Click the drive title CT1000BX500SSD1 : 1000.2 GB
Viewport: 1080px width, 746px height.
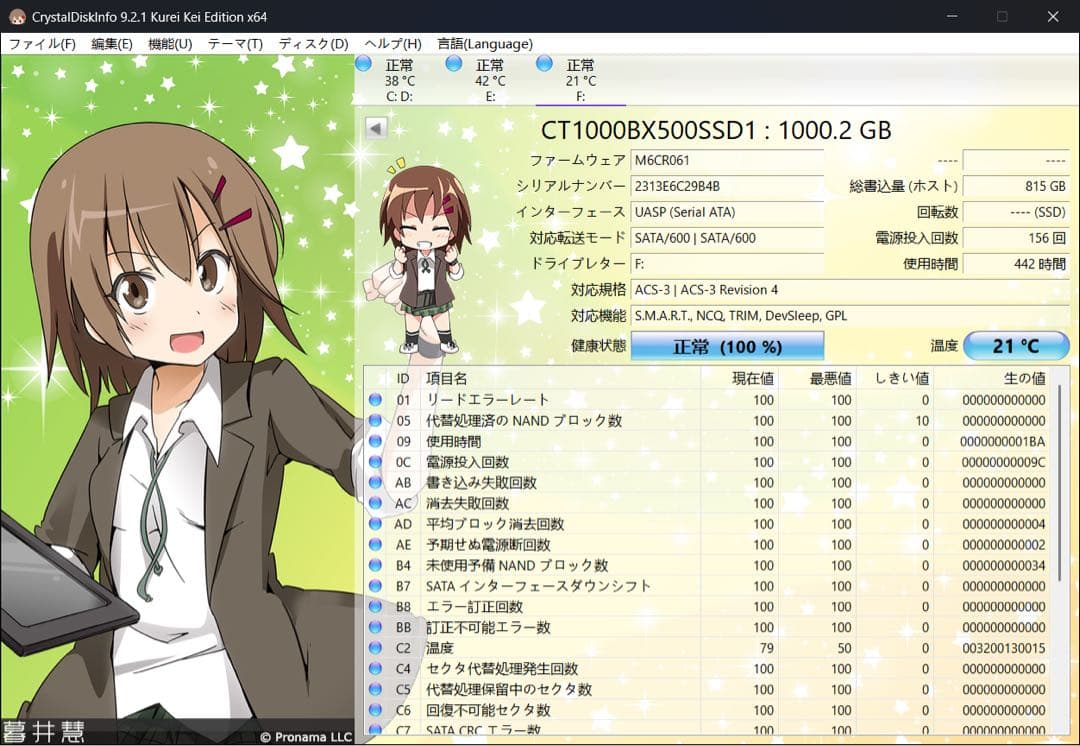(716, 129)
